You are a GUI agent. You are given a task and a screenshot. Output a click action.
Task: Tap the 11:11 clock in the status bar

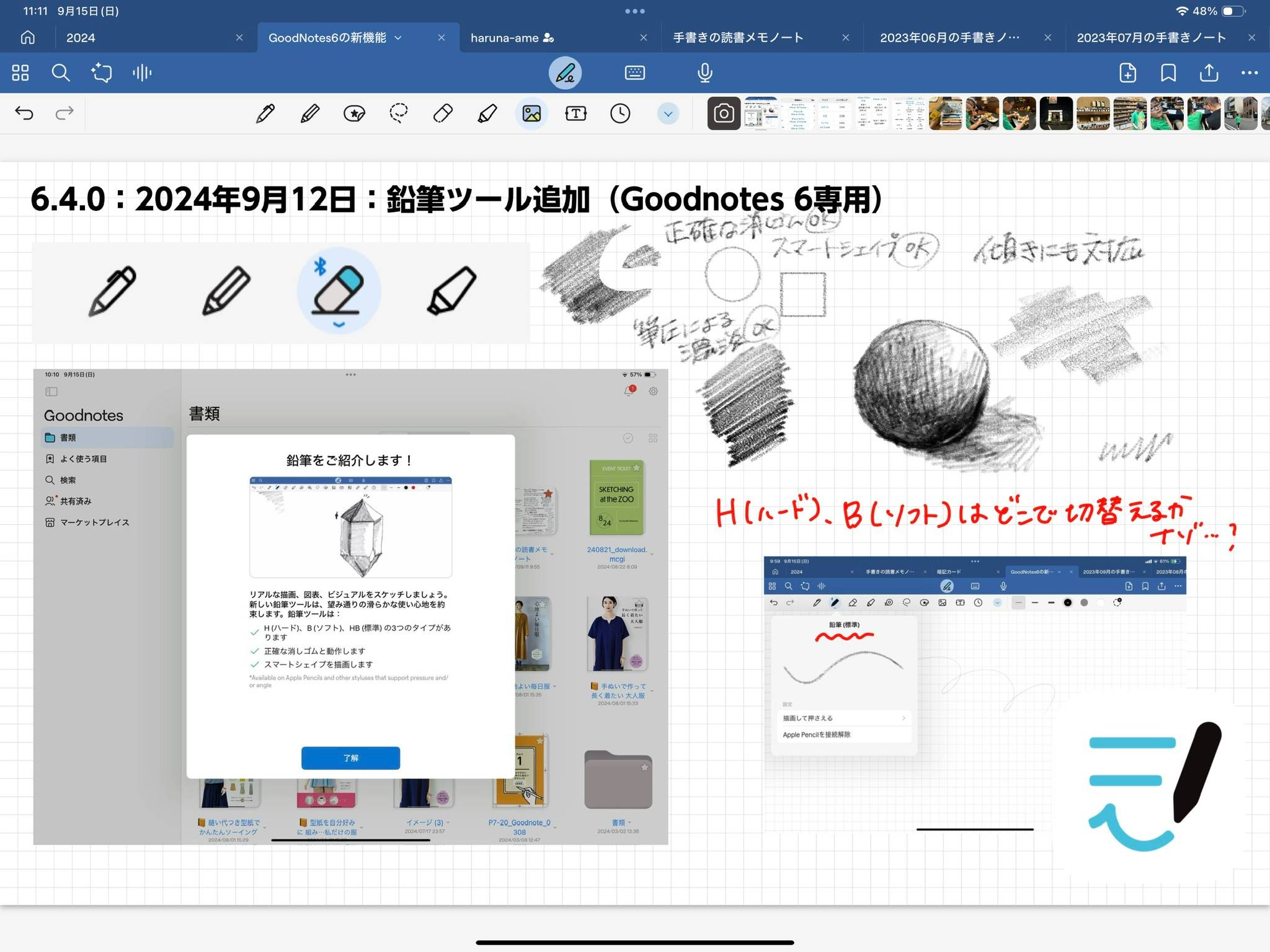click(x=35, y=11)
